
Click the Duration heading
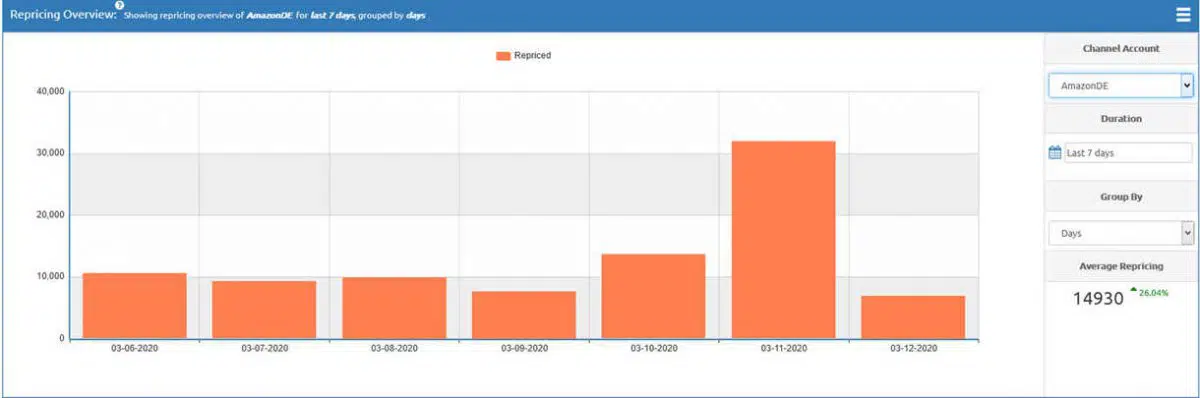coord(1121,118)
